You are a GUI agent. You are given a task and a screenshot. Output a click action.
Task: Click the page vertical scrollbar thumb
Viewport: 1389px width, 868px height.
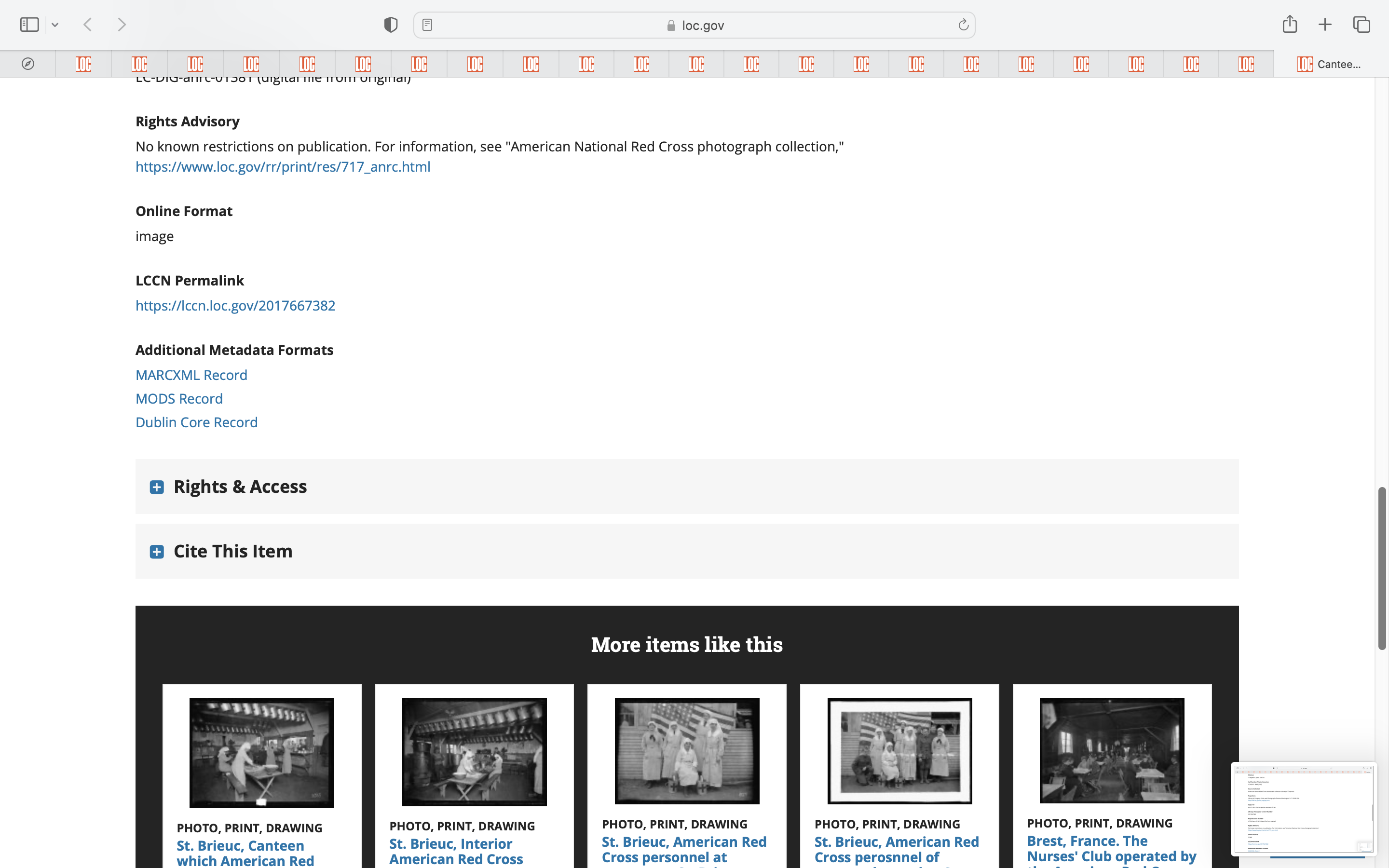click(x=1382, y=569)
